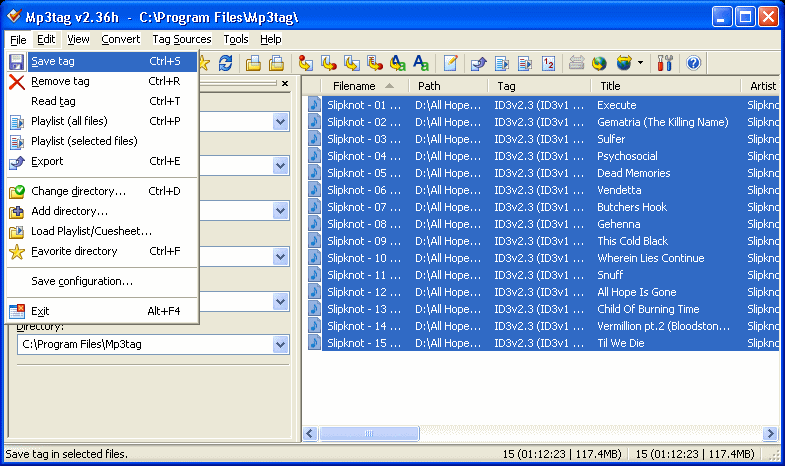Run Tag to Filename converter icon
Screen dimensions: 785x466
coord(305,63)
